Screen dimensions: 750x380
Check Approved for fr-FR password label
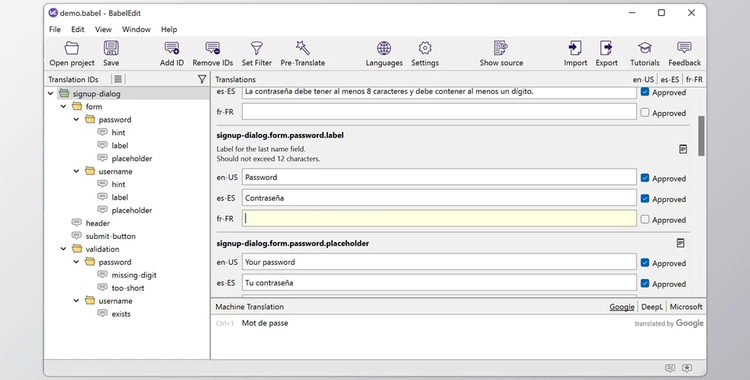[645, 219]
